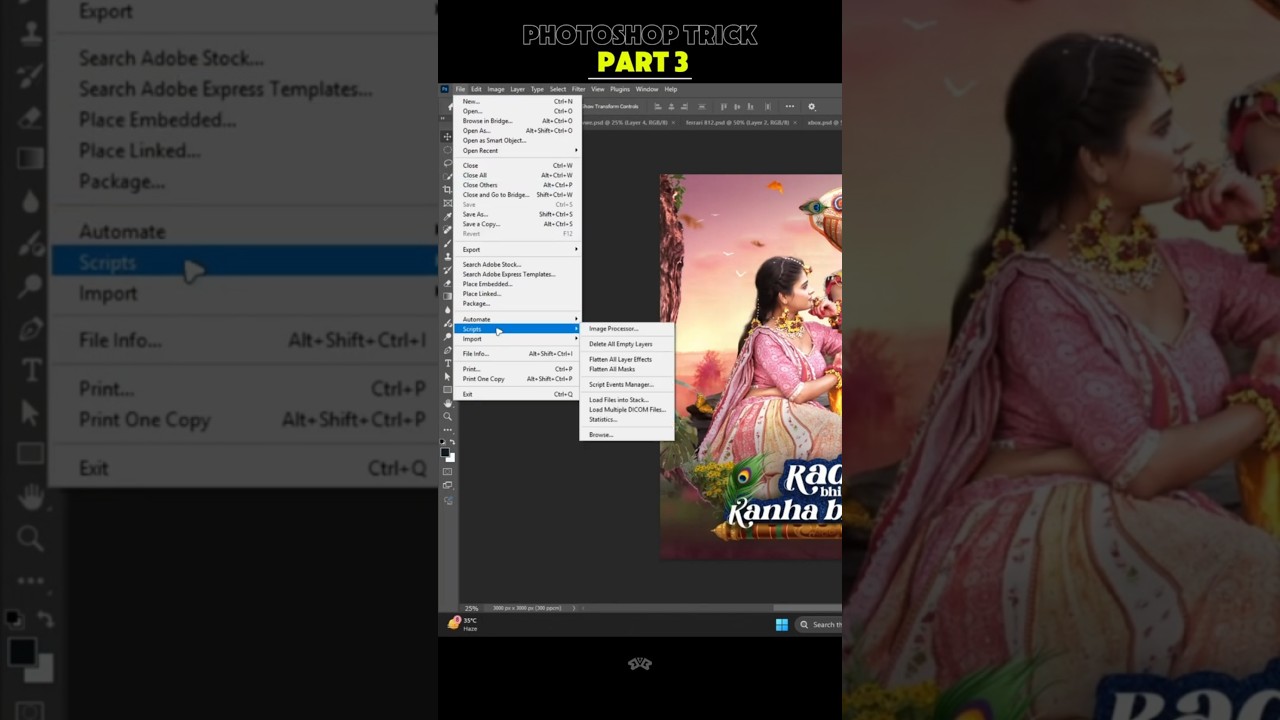Collapse toolbar with double-arrow toggle
1280x720 pixels.
443,118
